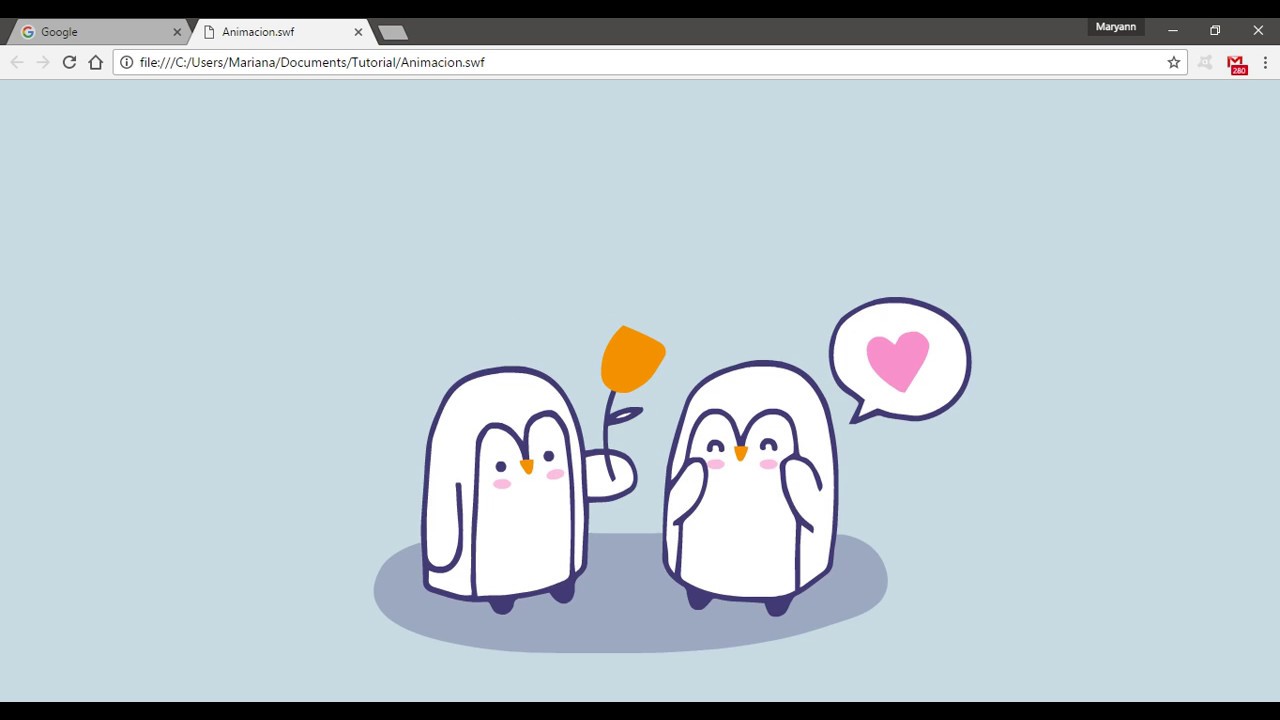The image size is (1280, 720).
Task: Click the greyed extension icon beside the star
Action: click(x=1205, y=62)
